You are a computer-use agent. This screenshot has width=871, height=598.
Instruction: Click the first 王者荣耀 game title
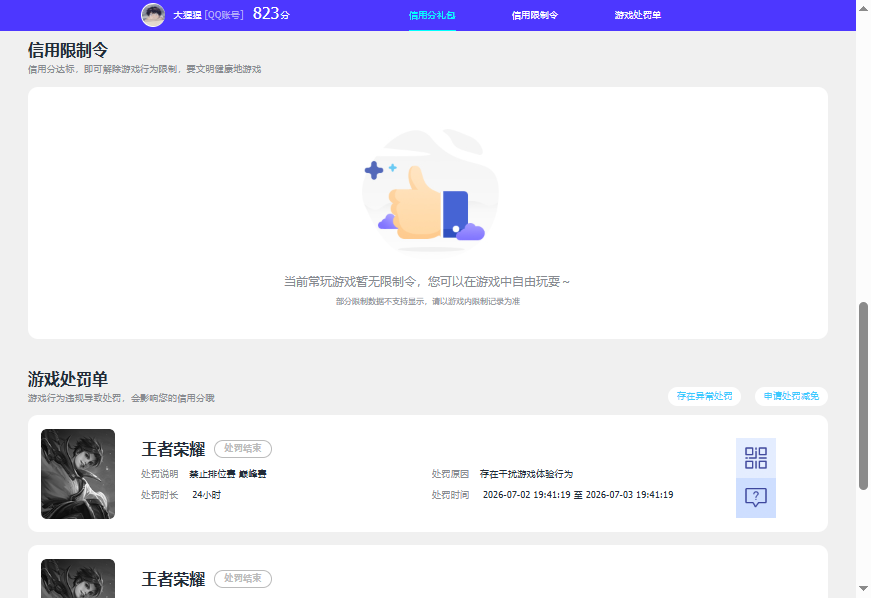(x=173, y=449)
